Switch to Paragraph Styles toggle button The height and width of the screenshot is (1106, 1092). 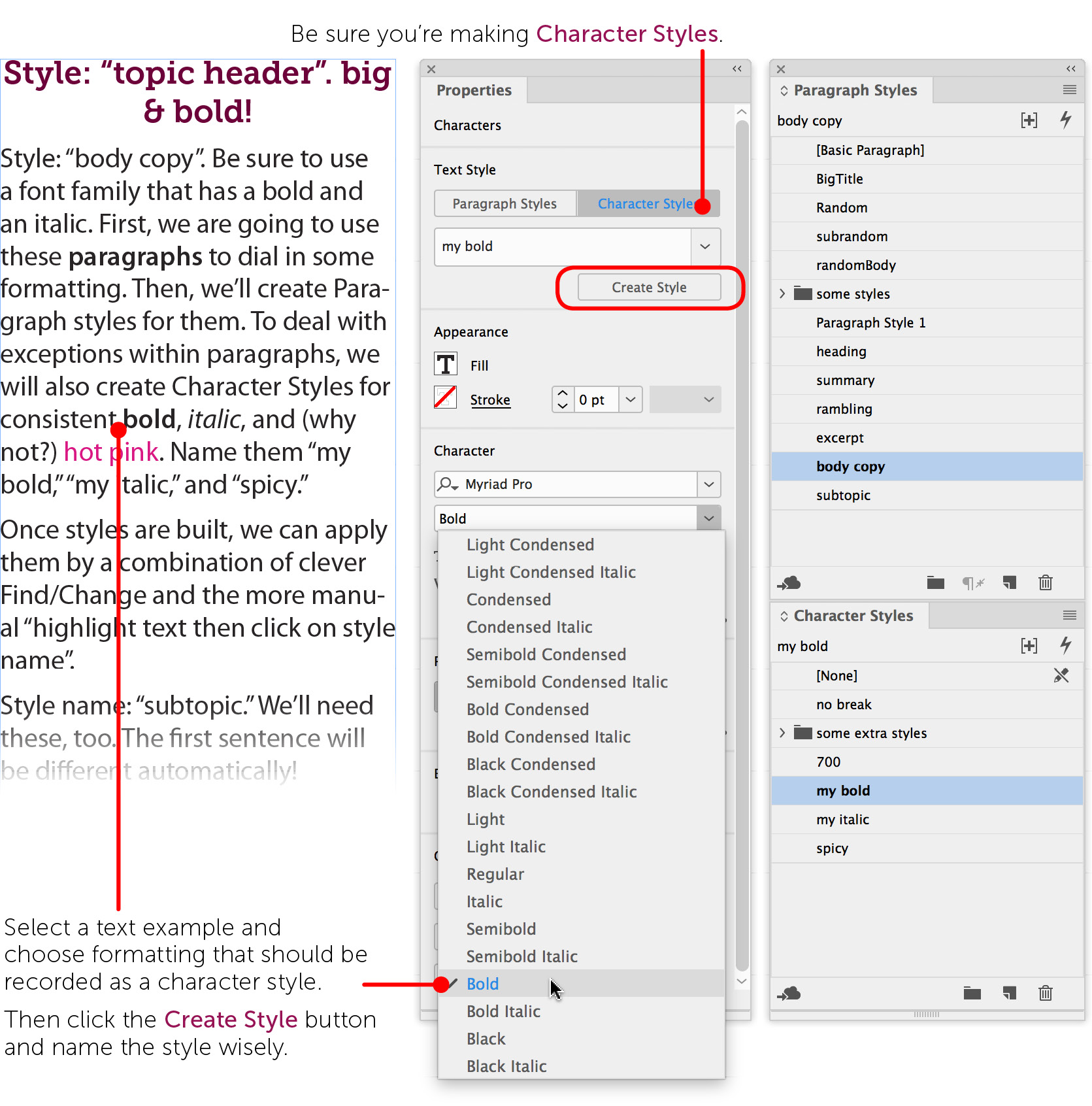point(505,203)
